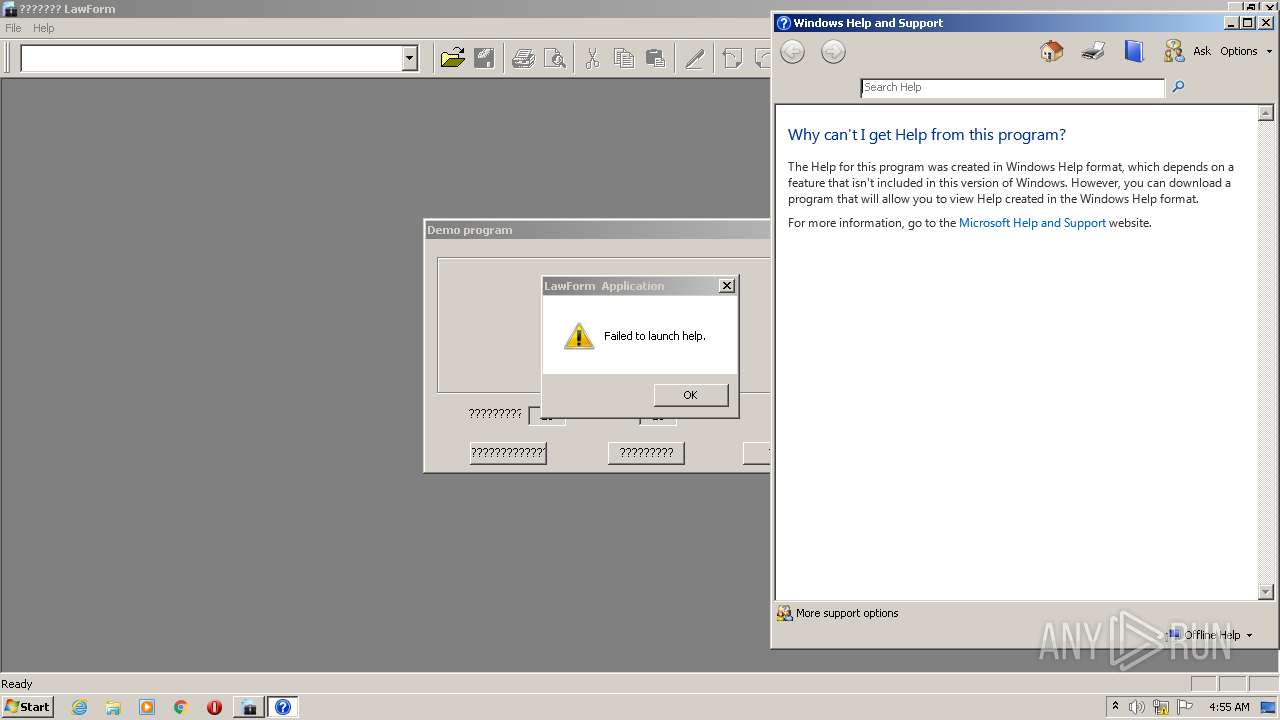Open the Options dropdown in Help window
Screen dimensions: 1280x720
(1246, 51)
